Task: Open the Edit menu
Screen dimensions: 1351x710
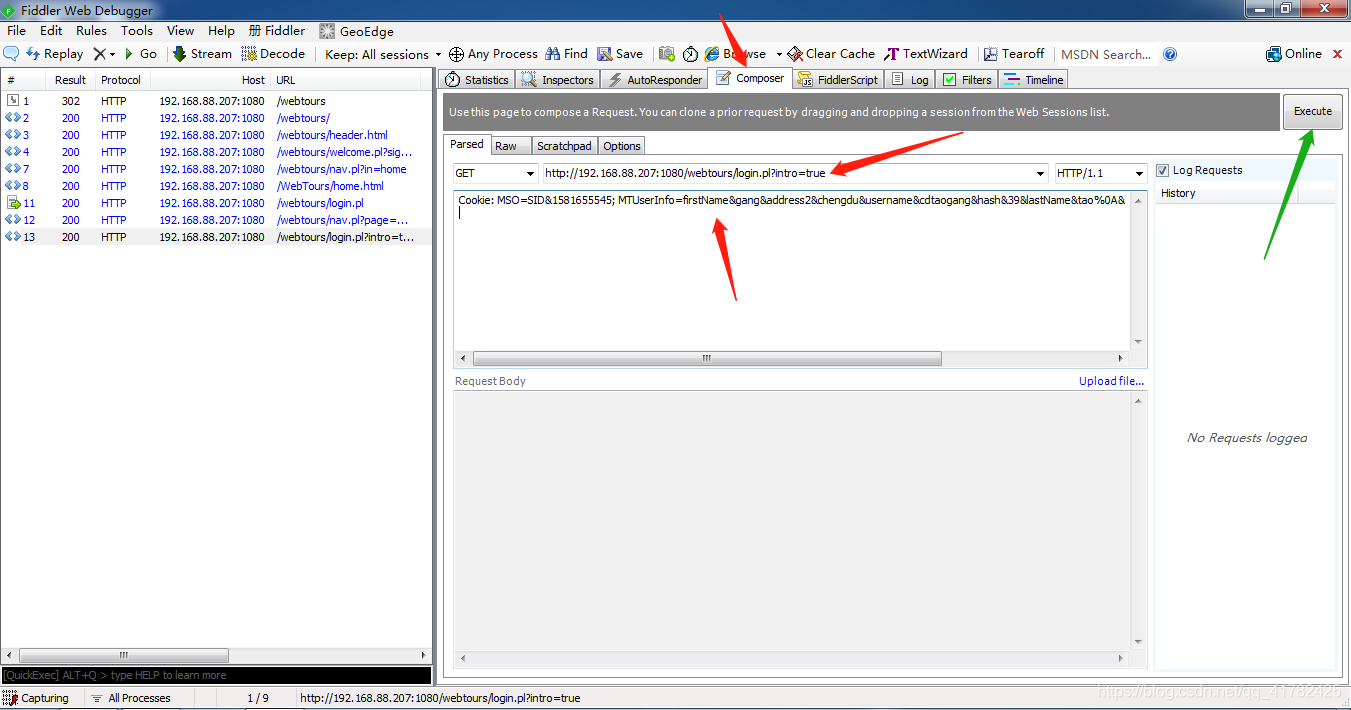Action: 51,31
